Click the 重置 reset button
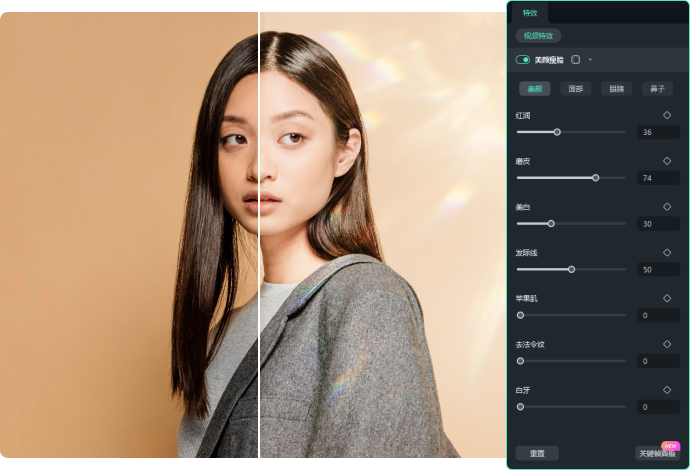 point(537,453)
